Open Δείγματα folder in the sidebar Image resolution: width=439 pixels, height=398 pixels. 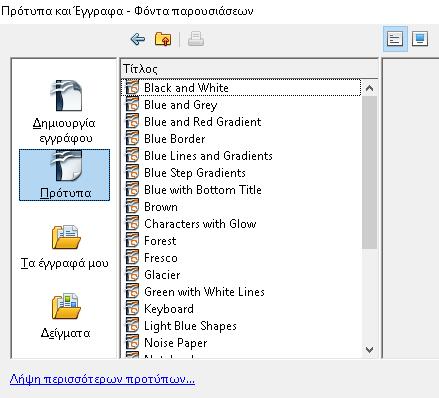[x=65, y=316]
